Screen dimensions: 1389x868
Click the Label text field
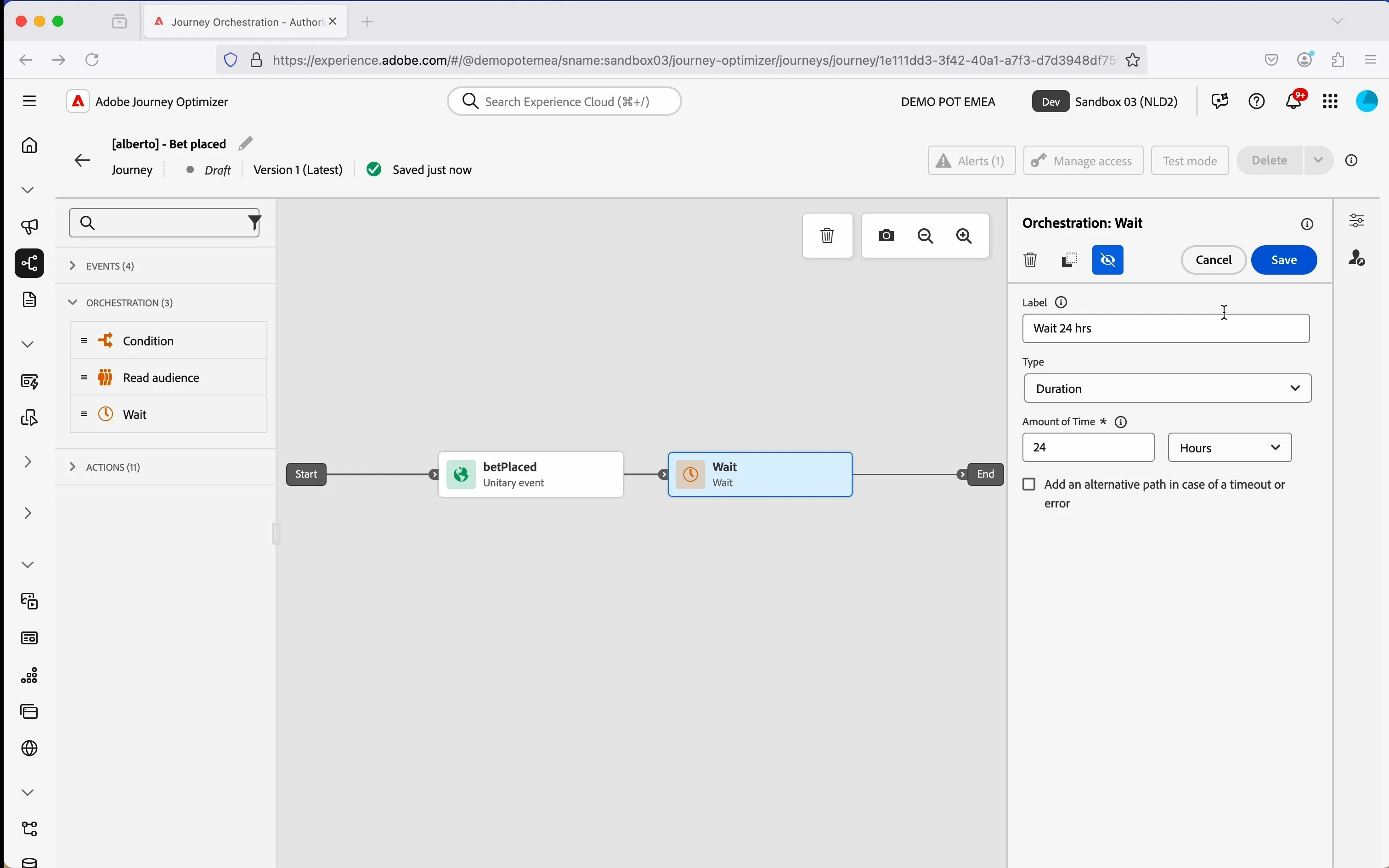[1166, 328]
